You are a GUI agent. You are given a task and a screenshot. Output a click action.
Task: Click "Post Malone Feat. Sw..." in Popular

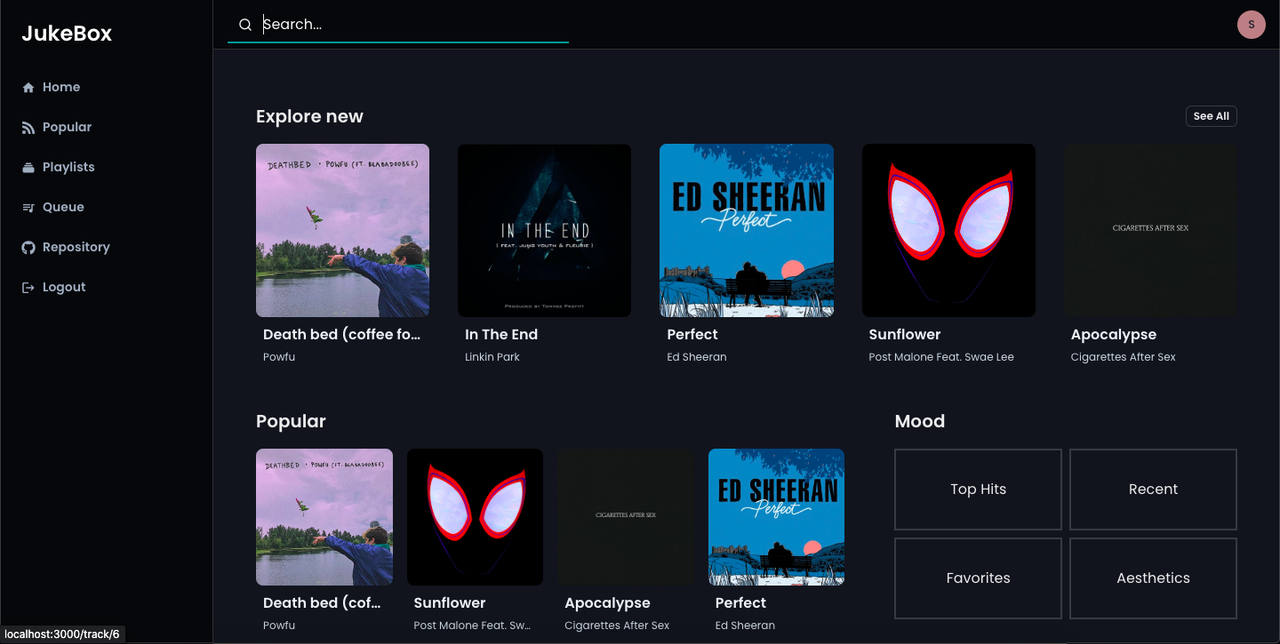[x=472, y=626]
